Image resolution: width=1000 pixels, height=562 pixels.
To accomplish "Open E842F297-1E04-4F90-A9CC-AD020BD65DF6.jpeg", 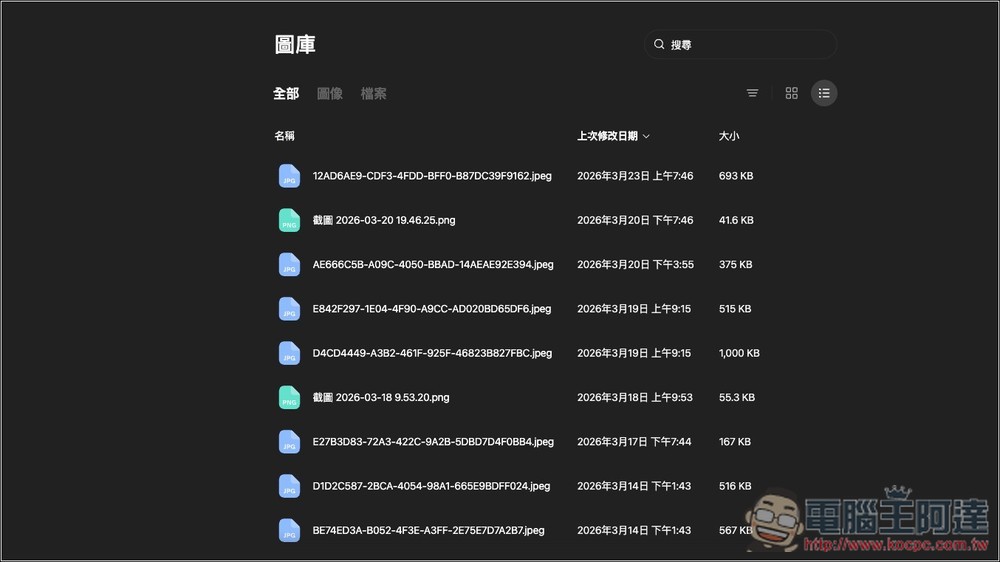I will pyautogui.click(x=432, y=309).
